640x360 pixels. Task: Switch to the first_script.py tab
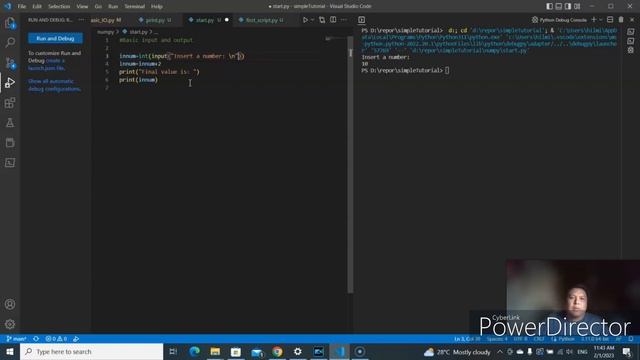coord(261,20)
